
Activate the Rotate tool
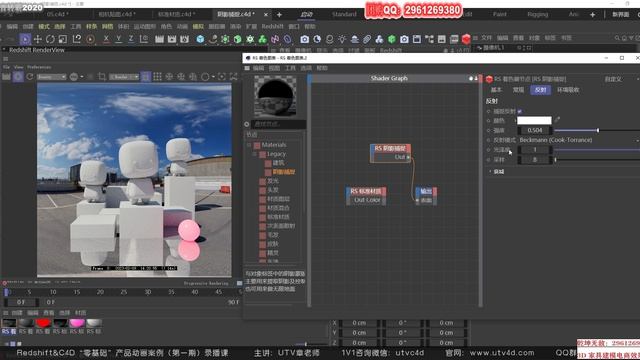[50, 39]
